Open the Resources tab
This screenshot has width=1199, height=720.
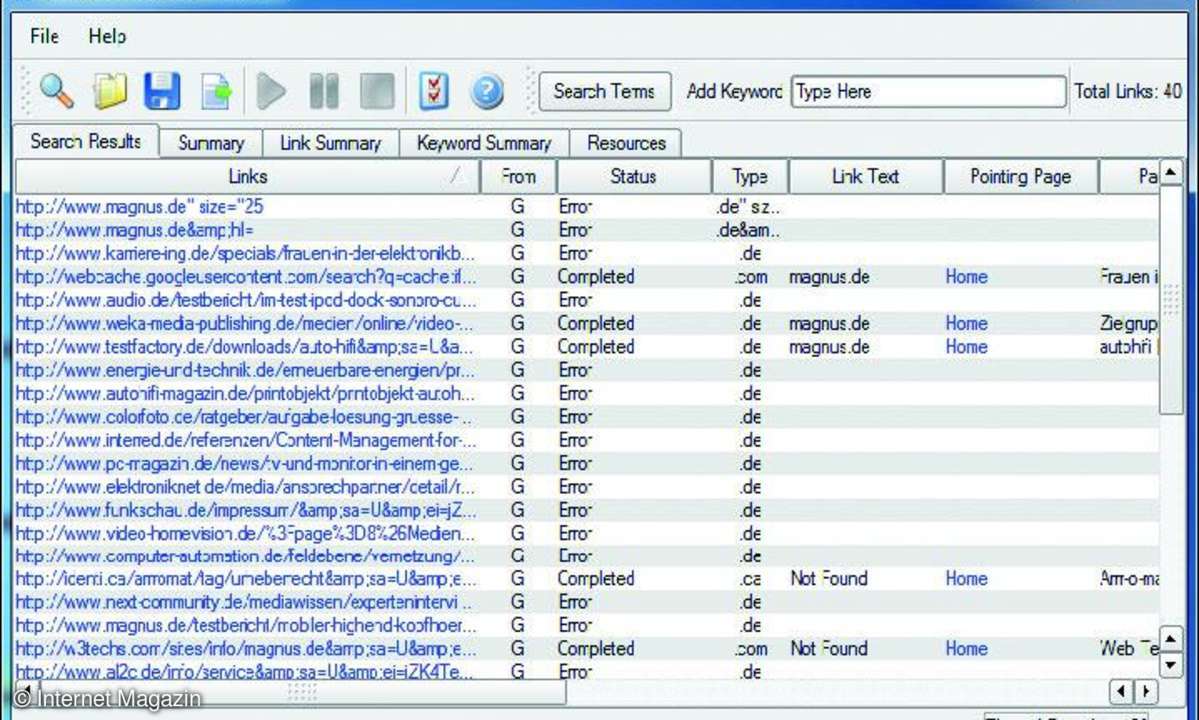click(x=626, y=143)
